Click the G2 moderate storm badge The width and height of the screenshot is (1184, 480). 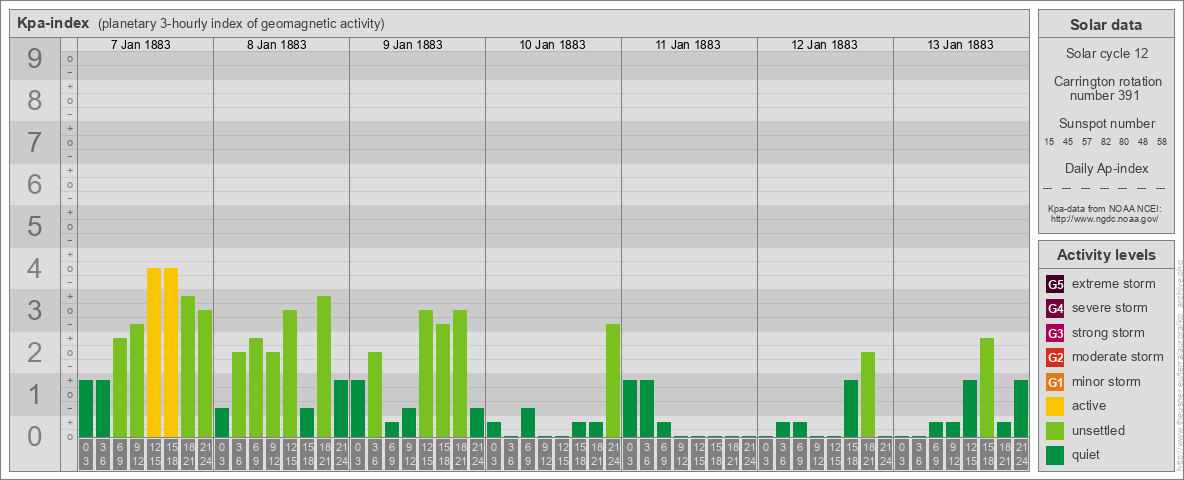coord(1055,357)
